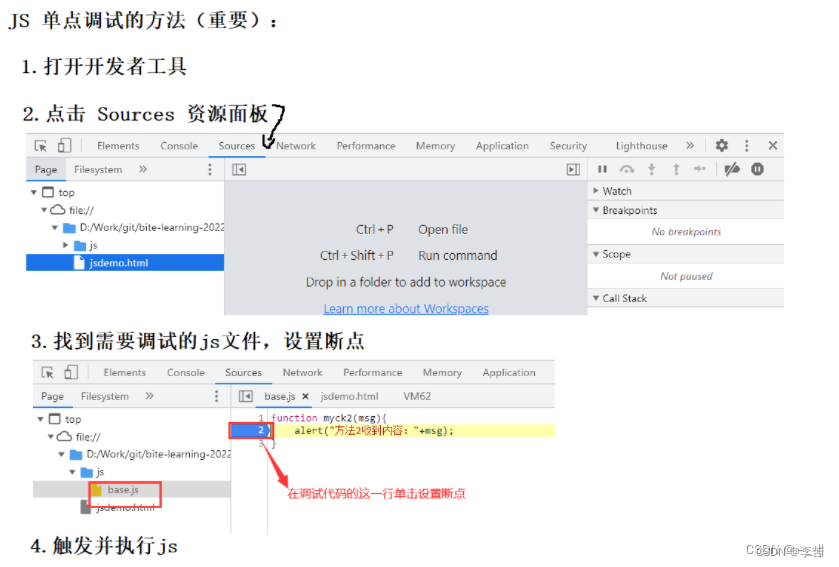
Task: Click the step into debugger icon
Action: coord(651,170)
